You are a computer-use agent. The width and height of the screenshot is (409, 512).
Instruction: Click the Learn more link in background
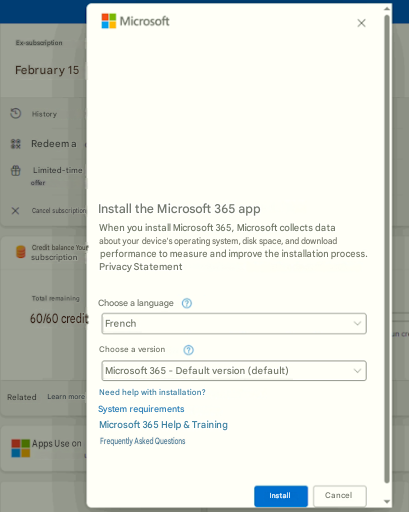coord(66,397)
